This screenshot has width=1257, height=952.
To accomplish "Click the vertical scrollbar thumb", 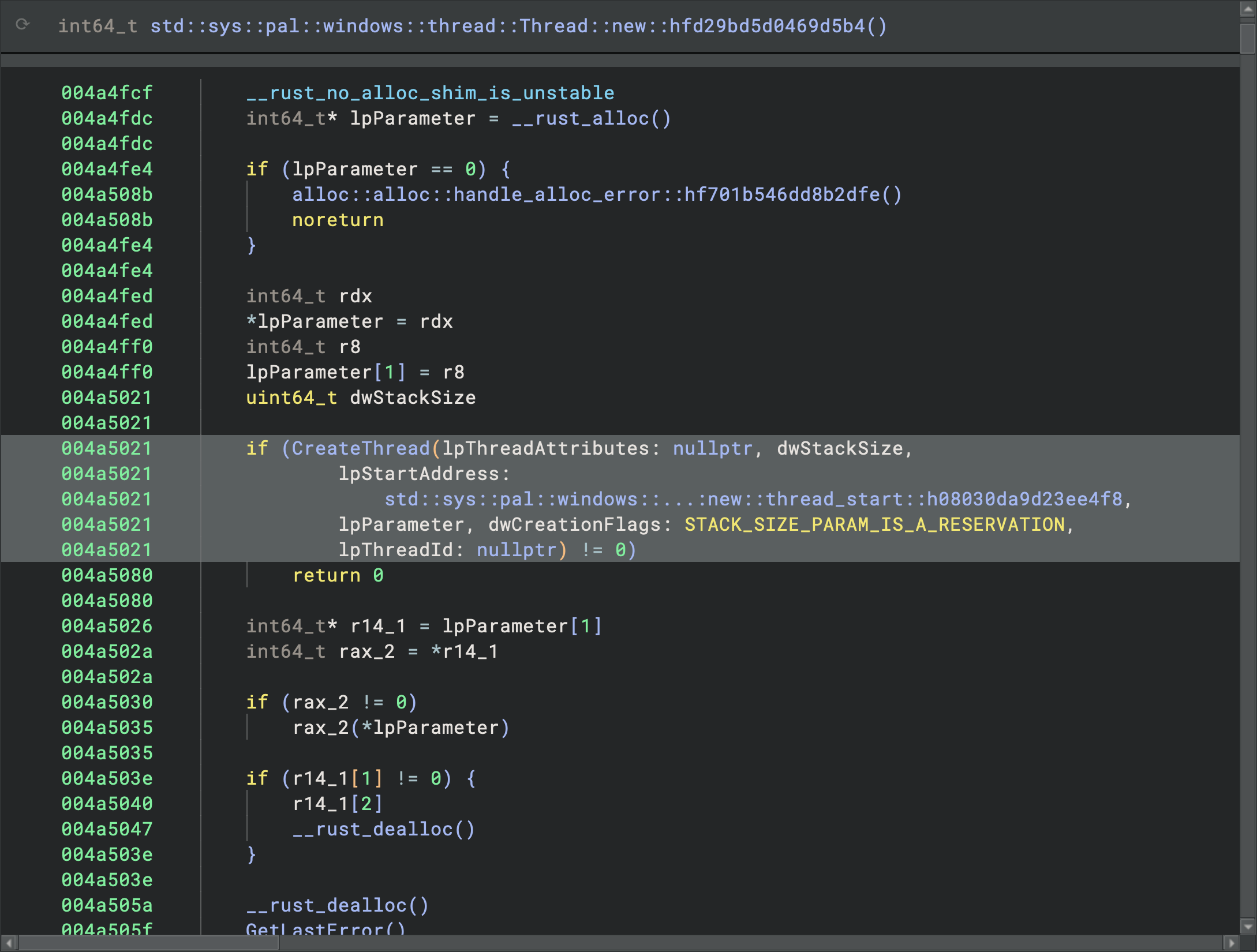I will pyautogui.click(x=1248, y=38).
